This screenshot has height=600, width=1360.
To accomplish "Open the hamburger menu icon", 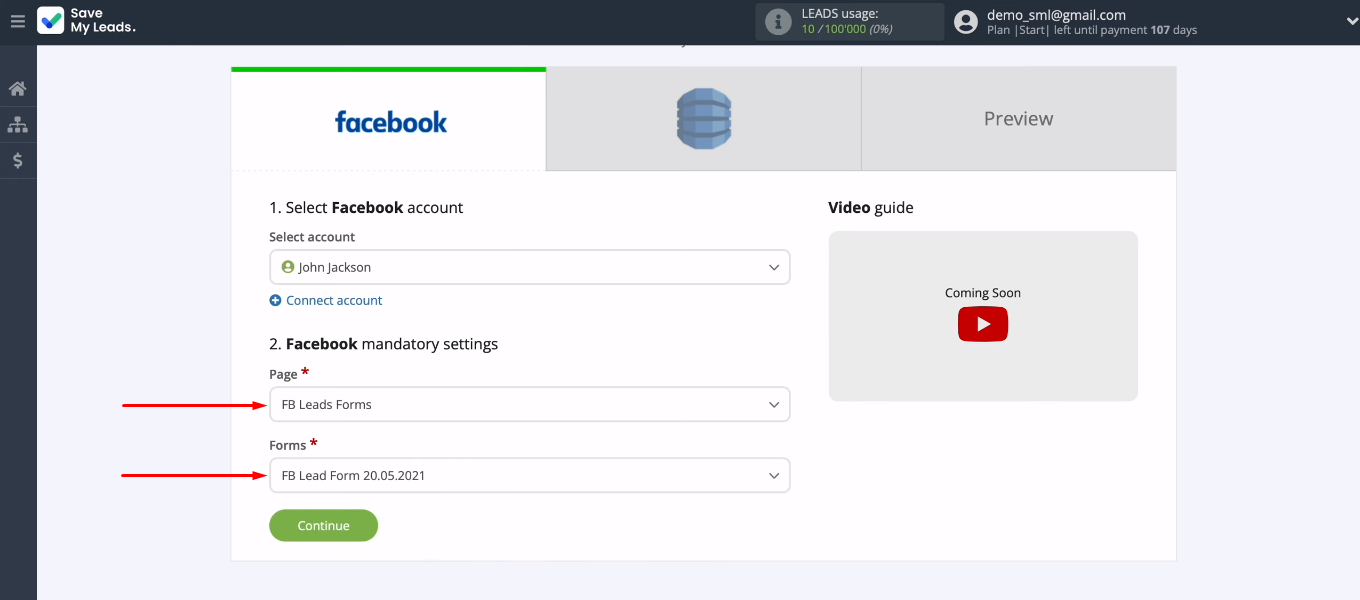I will (18, 21).
